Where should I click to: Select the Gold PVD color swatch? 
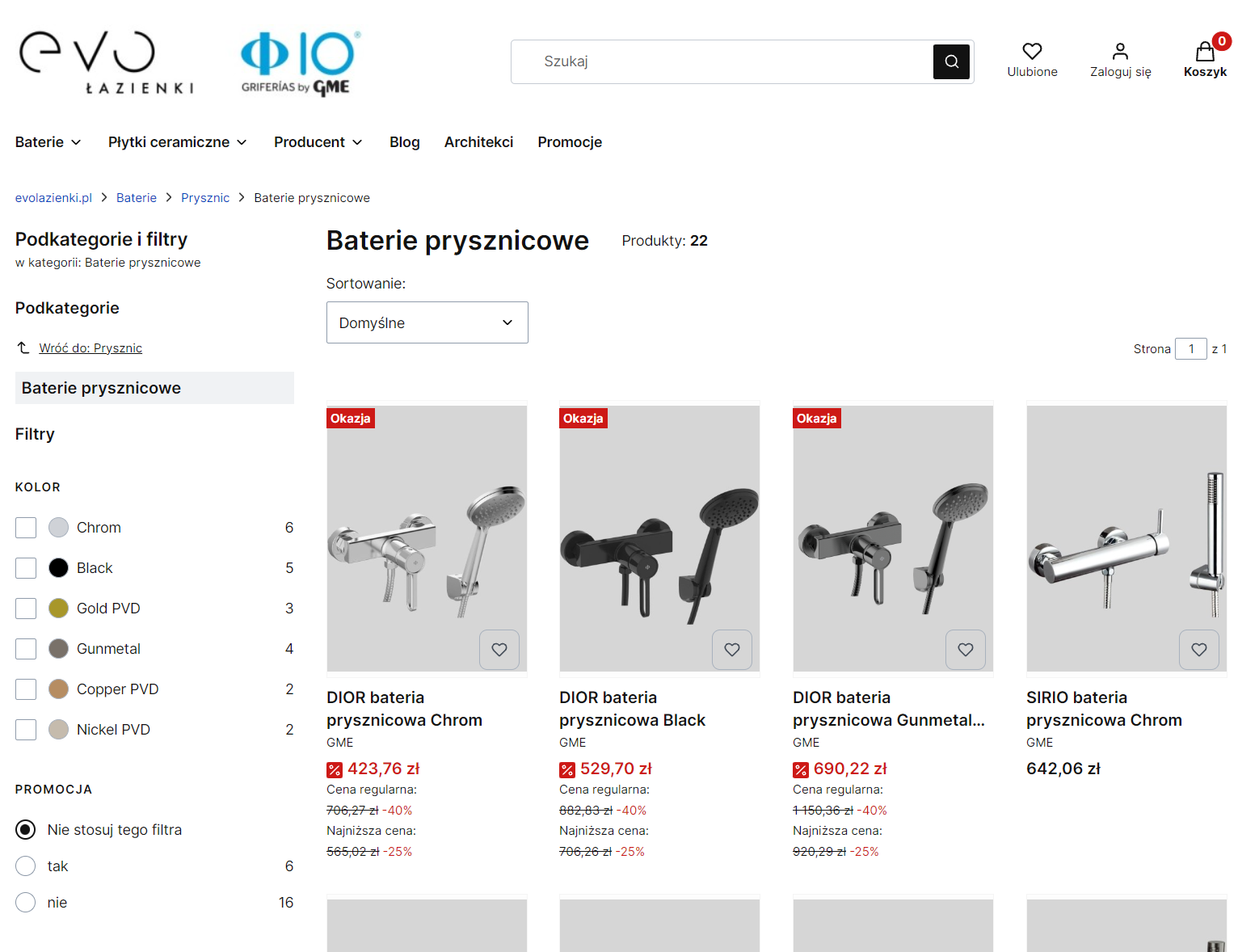point(57,608)
